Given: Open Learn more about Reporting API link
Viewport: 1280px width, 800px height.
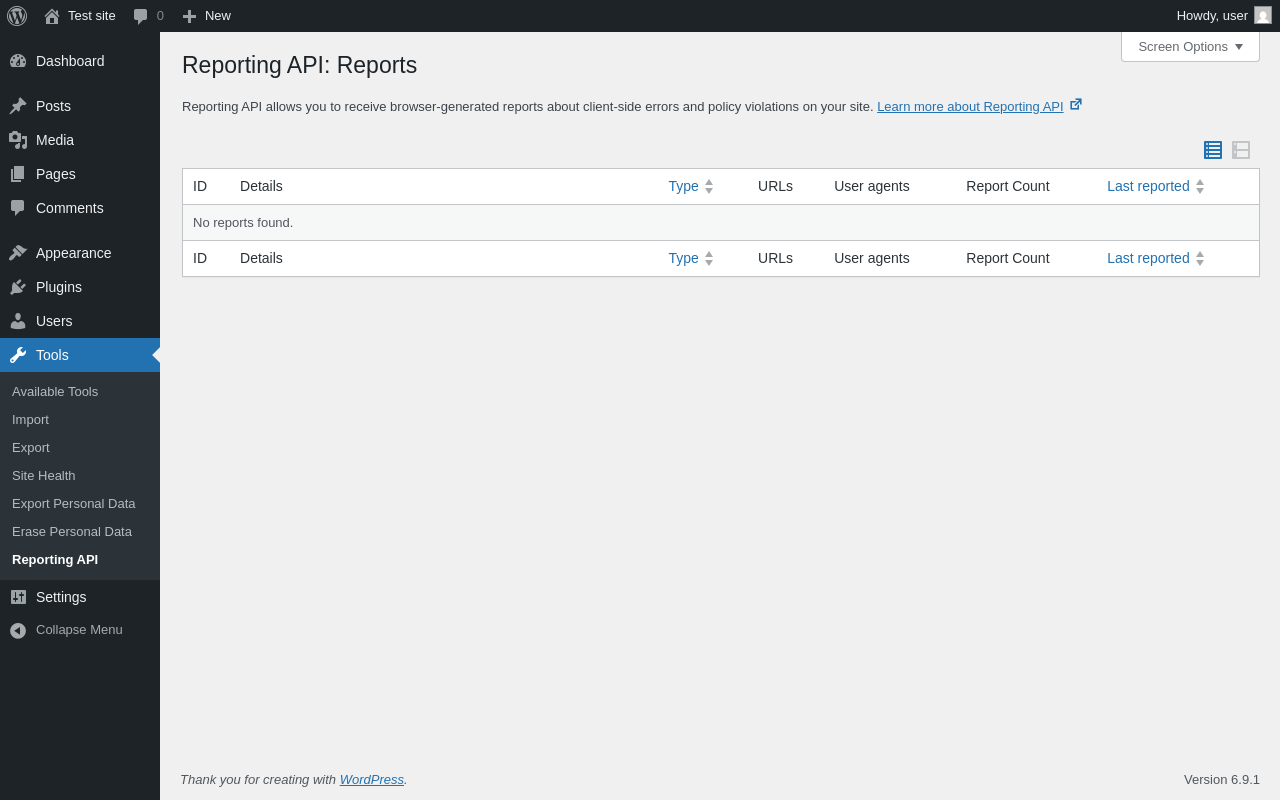Looking at the screenshot, I should tap(970, 107).
